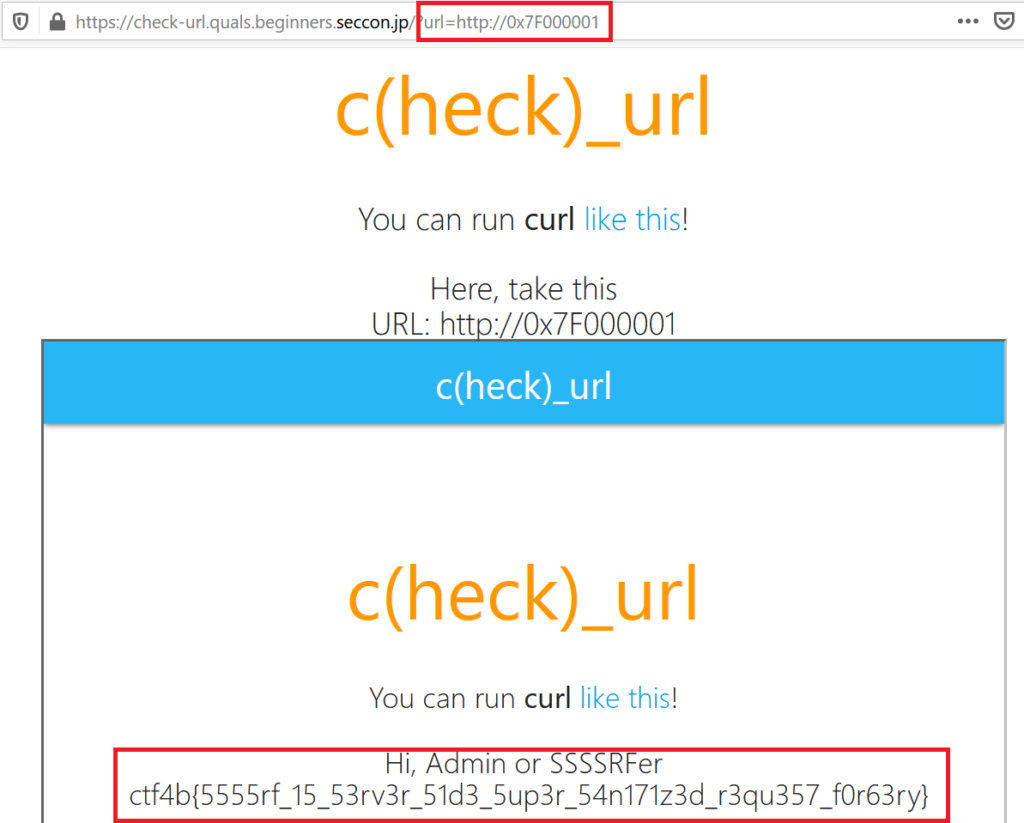Select the highlighted url=http://0x7F000001 parameter
The width and height of the screenshot is (1024, 823).
(514, 20)
